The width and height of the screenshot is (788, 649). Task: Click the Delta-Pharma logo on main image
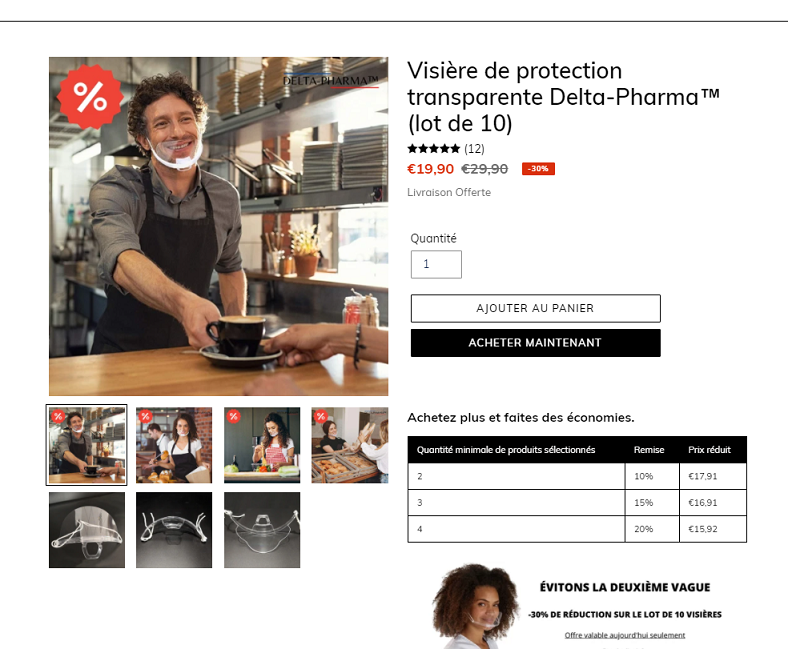click(331, 81)
